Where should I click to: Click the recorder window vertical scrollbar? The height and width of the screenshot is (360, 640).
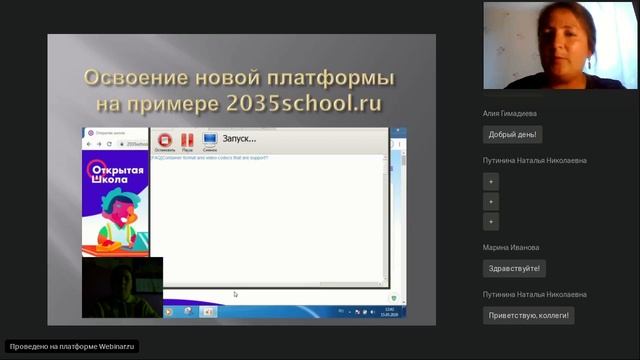point(385,218)
